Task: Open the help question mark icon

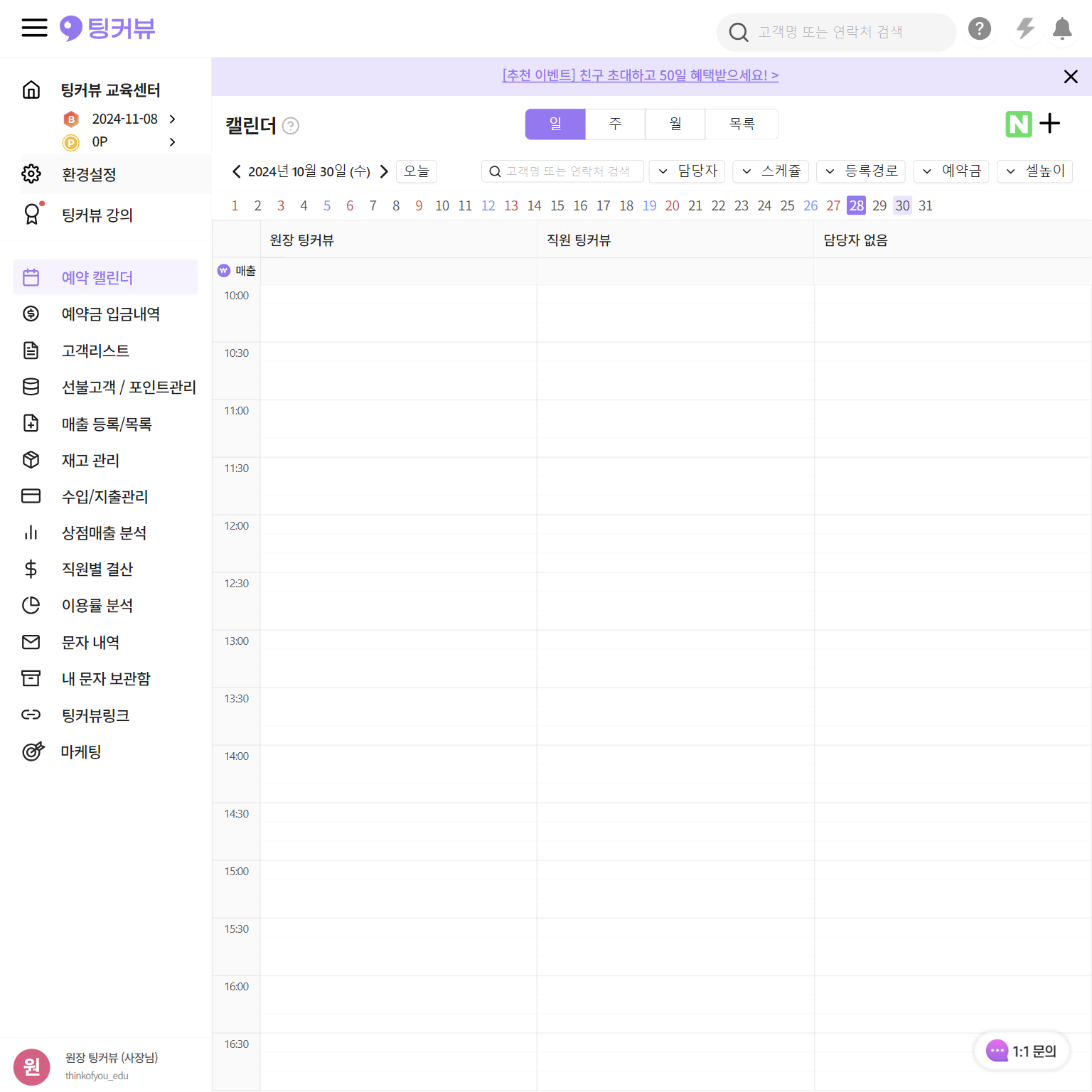Action: [980, 28]
